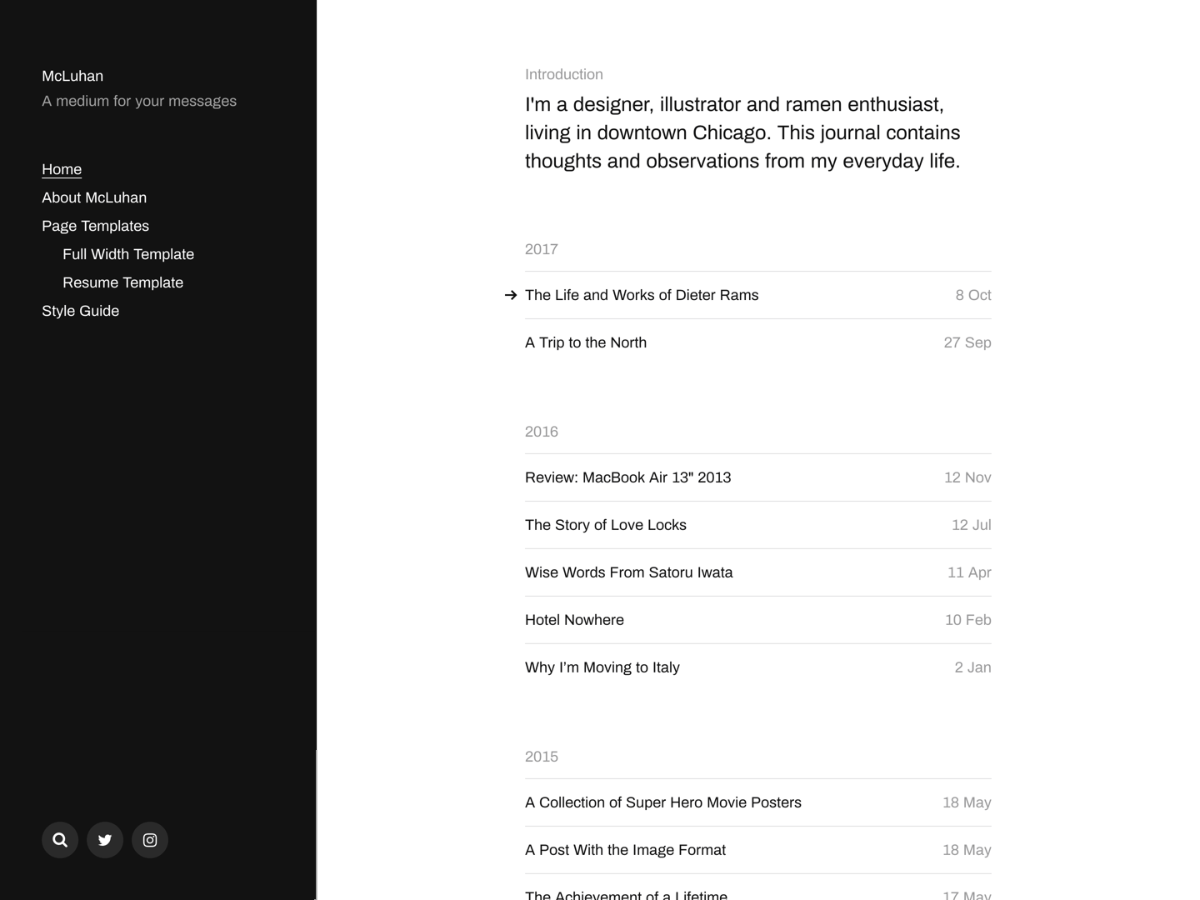Open the About McLuhan page
Viewport: 1200px width, 900px height.
[94, 197]
